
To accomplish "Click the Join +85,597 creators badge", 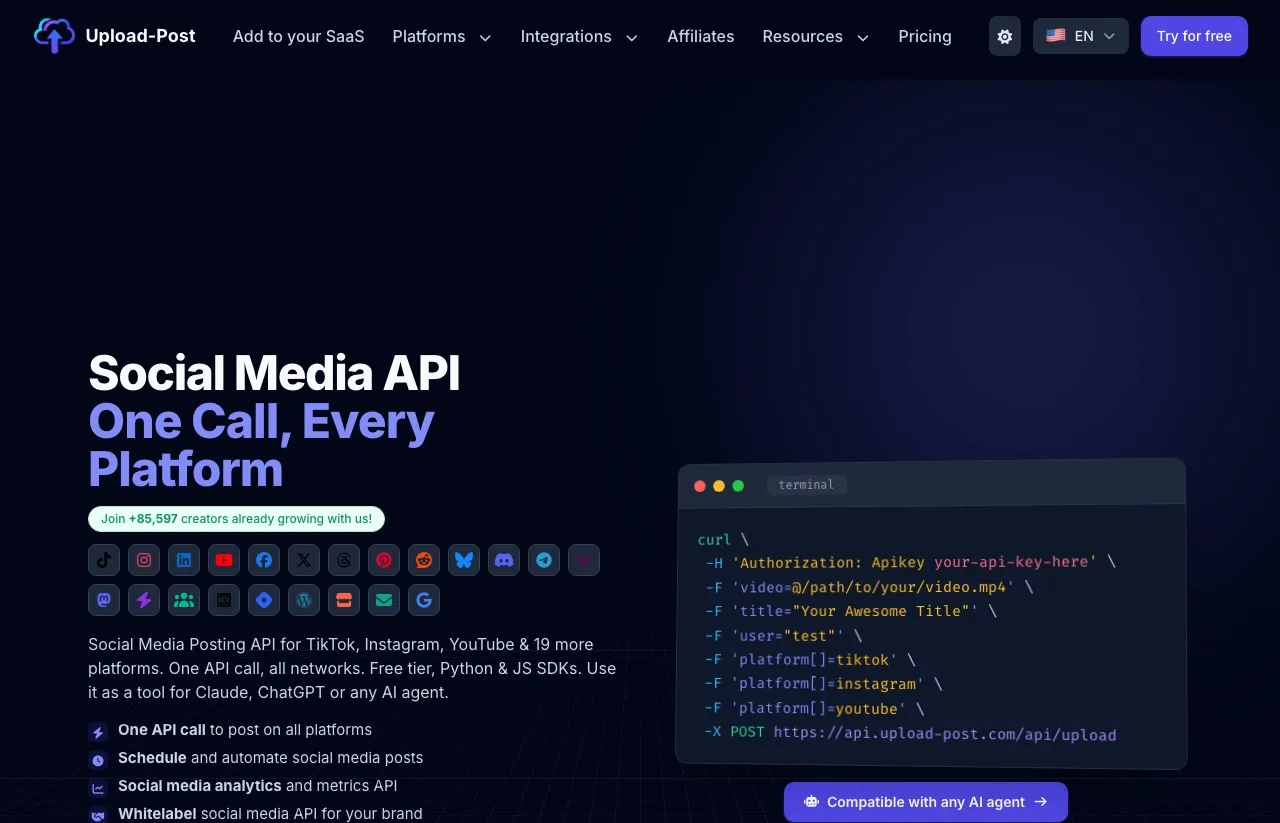I will (x=236, y=519).
